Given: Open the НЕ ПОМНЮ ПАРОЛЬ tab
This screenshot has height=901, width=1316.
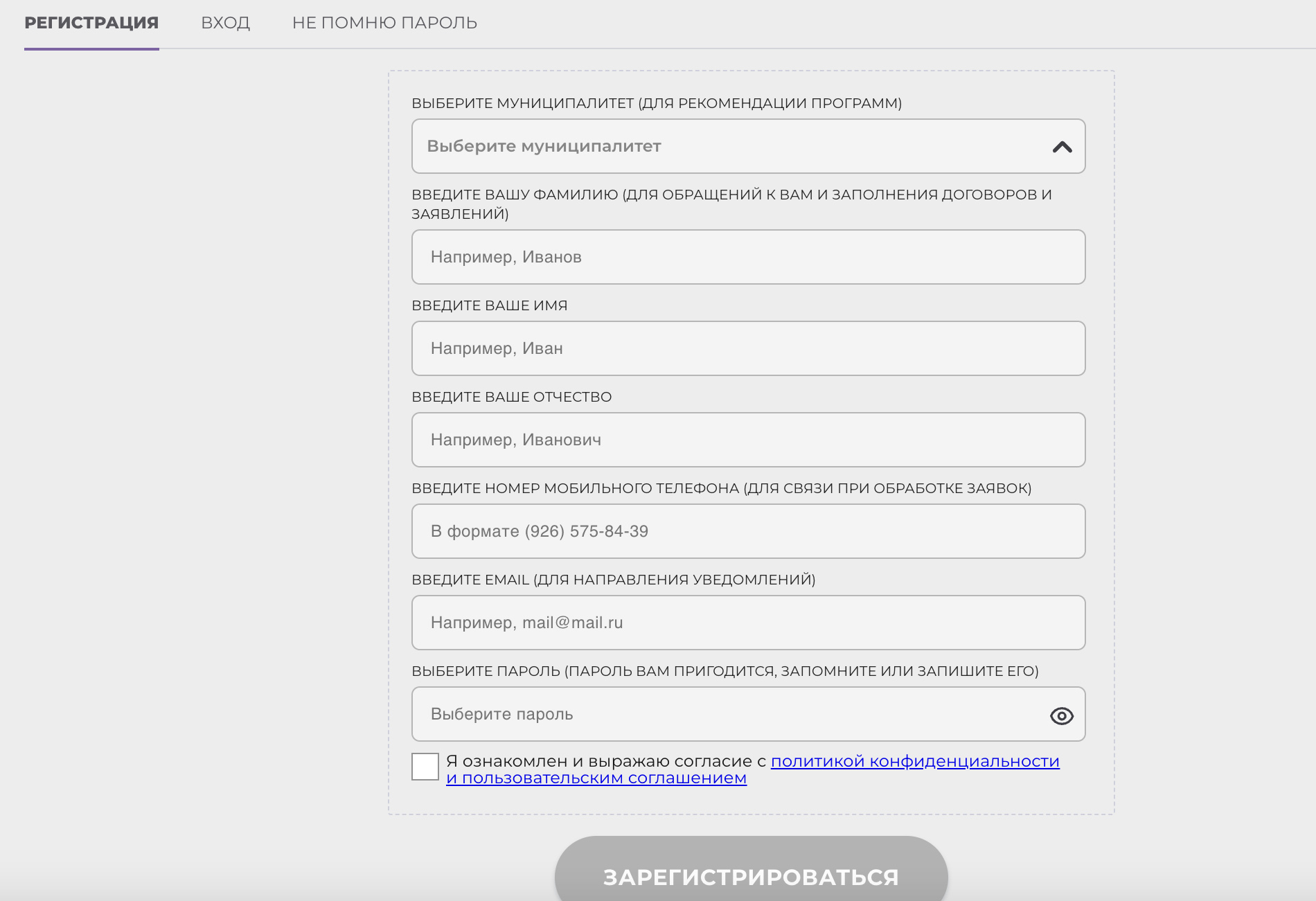Looking at the screenshot, I should (x=384, y=23).
